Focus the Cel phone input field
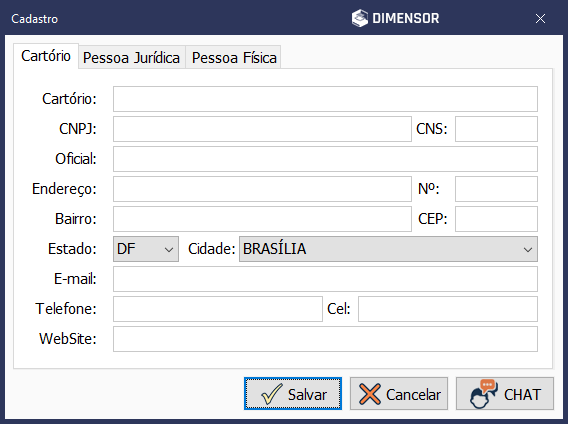568x424 pixels. coord(448,309)
